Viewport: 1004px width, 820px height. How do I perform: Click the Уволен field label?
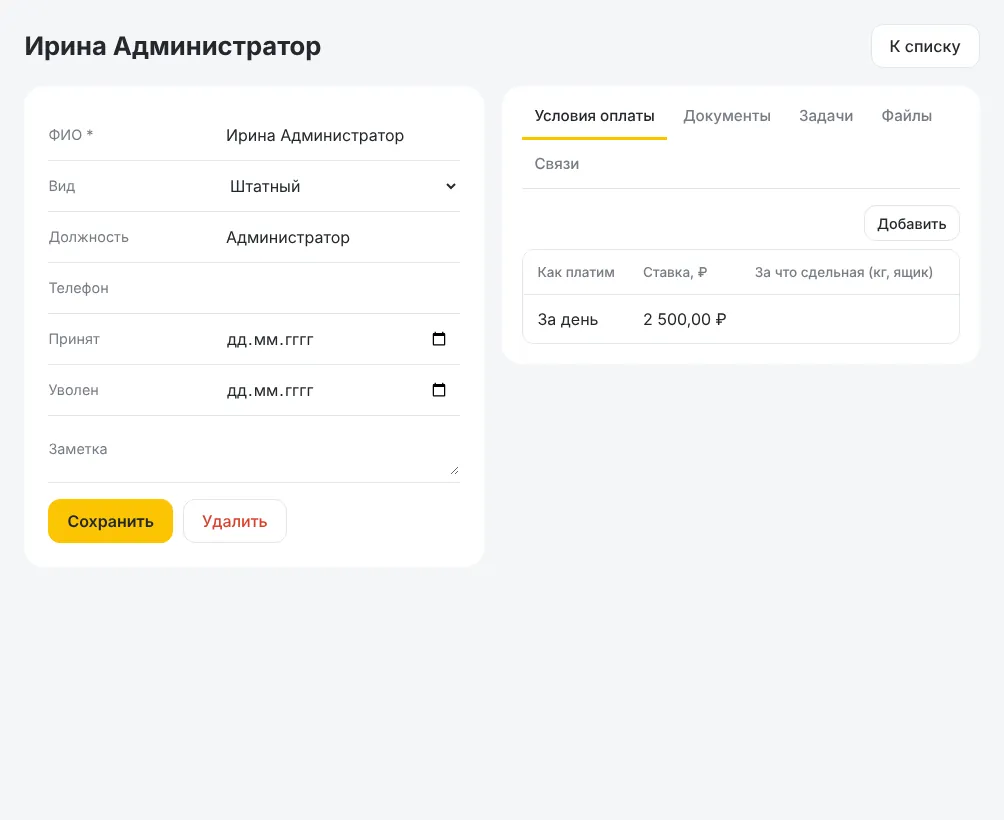(x=74, y=390)
